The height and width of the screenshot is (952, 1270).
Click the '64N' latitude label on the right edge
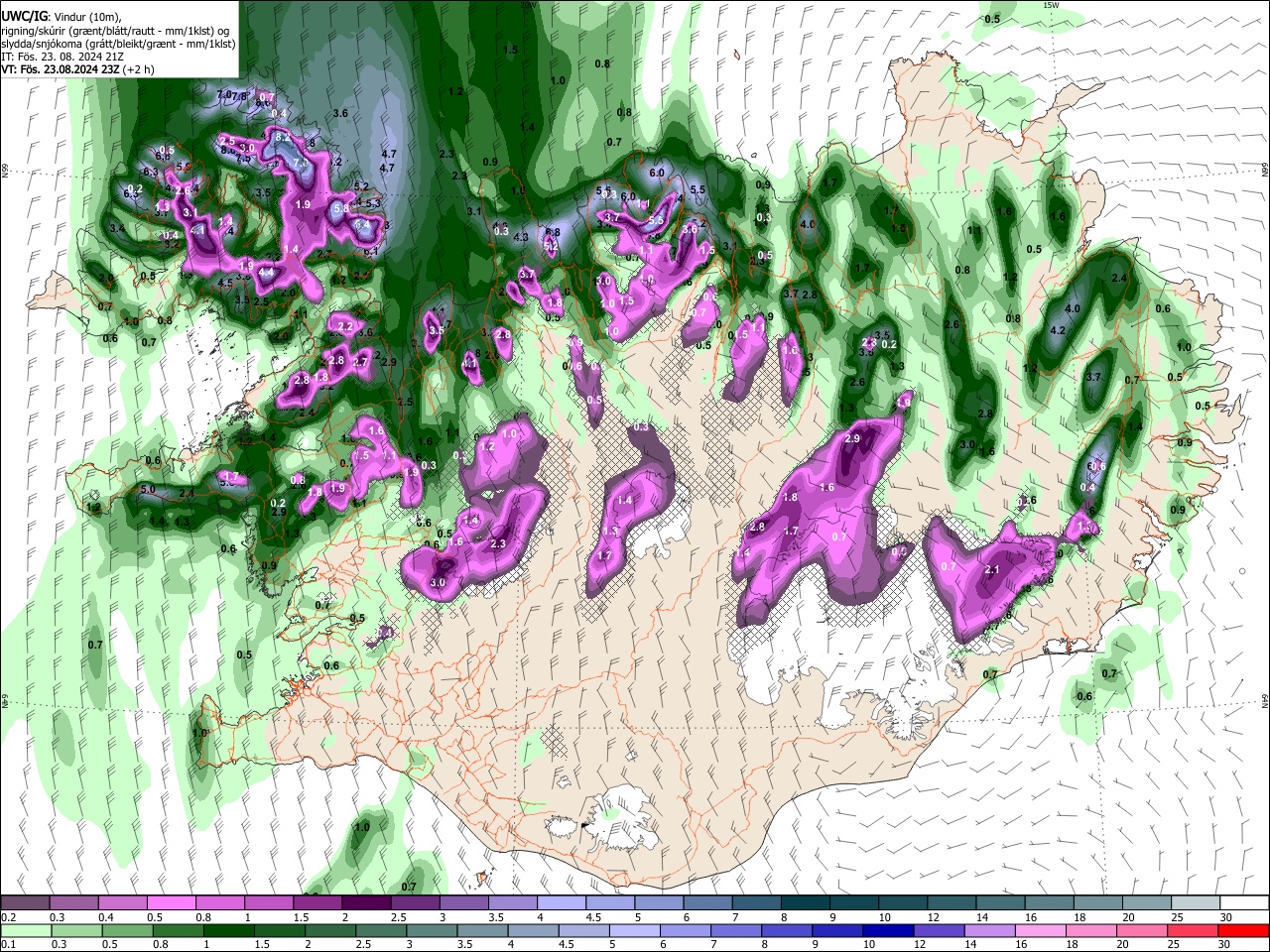pyautogui.click(x=1265, y=700)
